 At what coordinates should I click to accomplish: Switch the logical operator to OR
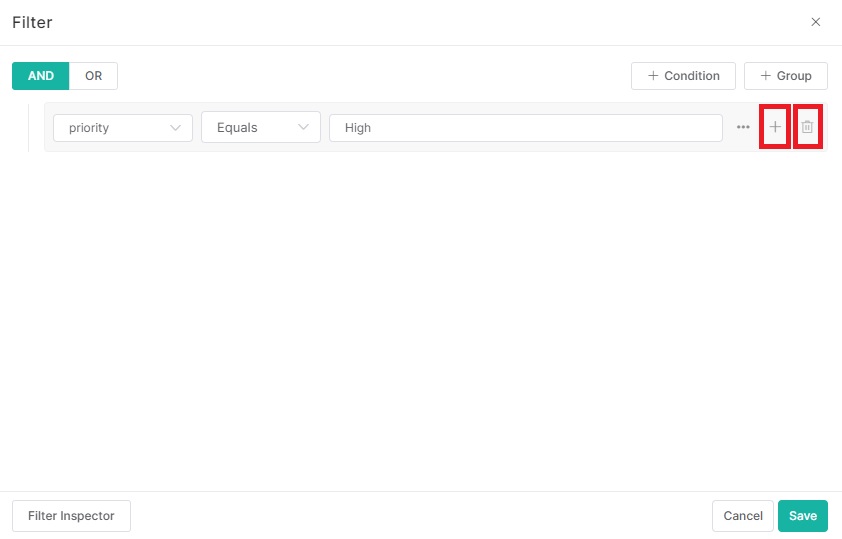click(x=93, y=76)
